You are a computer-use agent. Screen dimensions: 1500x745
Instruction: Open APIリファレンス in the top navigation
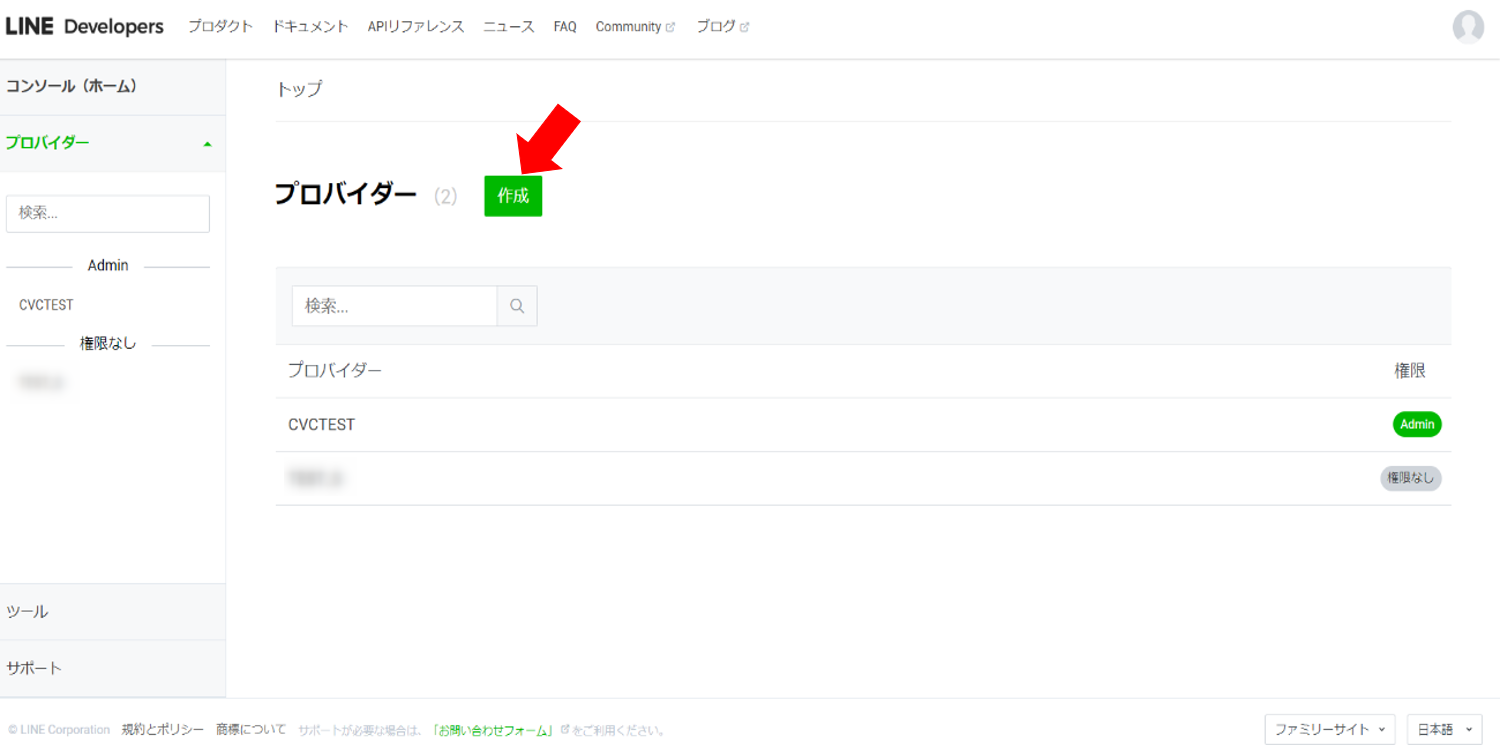coord(416,27)
